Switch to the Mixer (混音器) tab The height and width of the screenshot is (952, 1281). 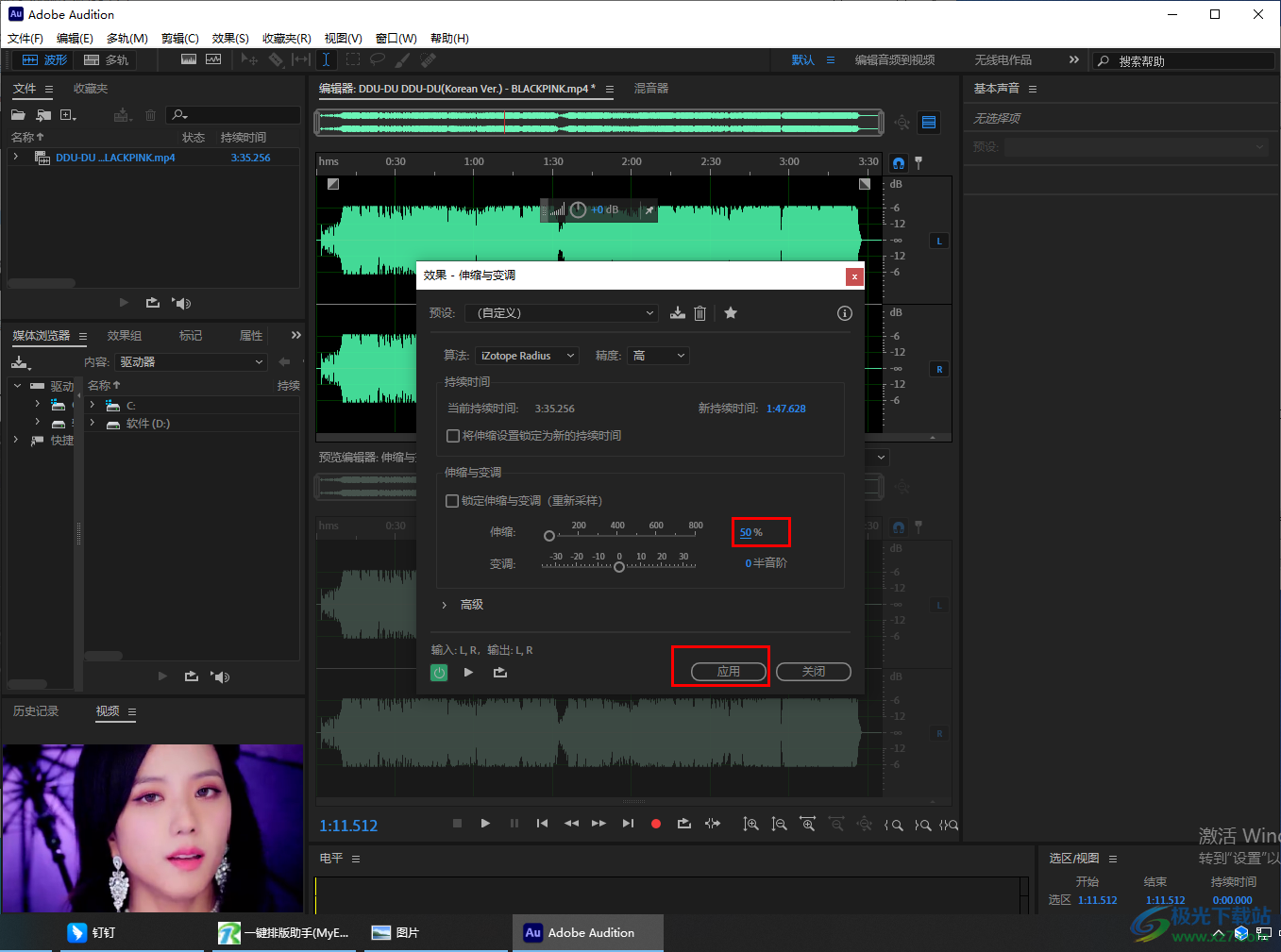[x=650, y=89]
